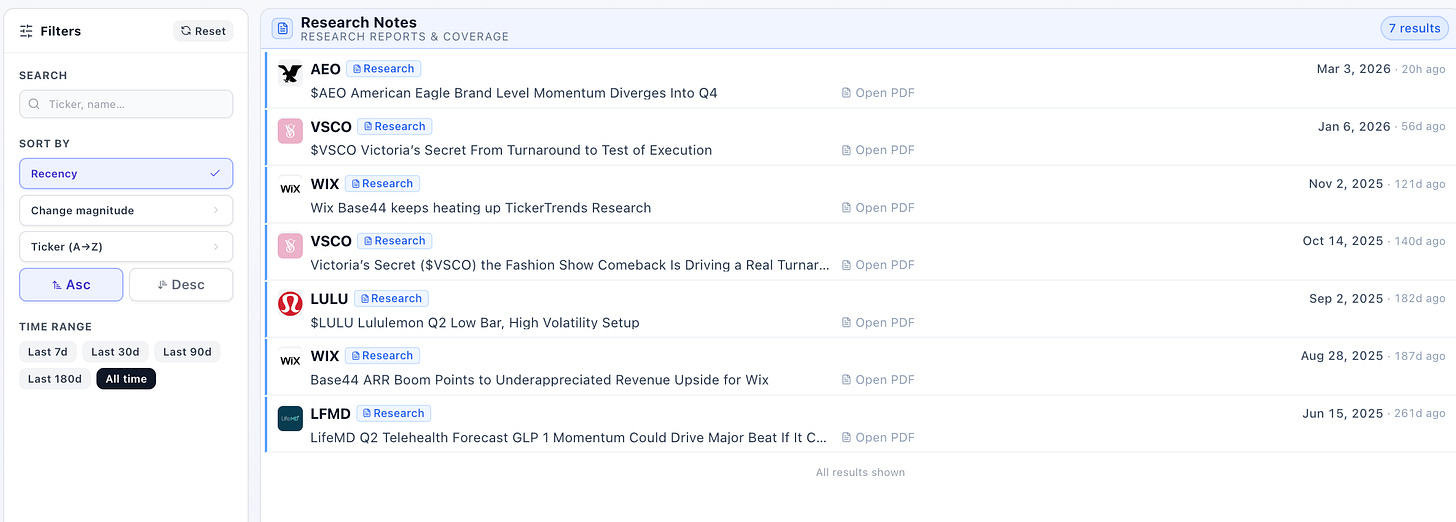Viewport: 1456px width, 522px height.
Task: Click the Filters sliders icon
Action: [27, 31]
